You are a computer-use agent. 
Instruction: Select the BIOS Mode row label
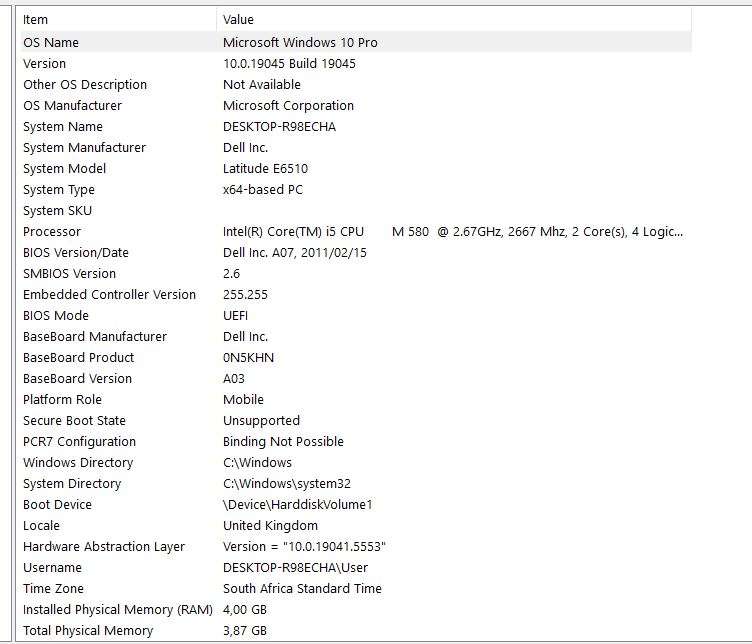(x=56, y=316)
